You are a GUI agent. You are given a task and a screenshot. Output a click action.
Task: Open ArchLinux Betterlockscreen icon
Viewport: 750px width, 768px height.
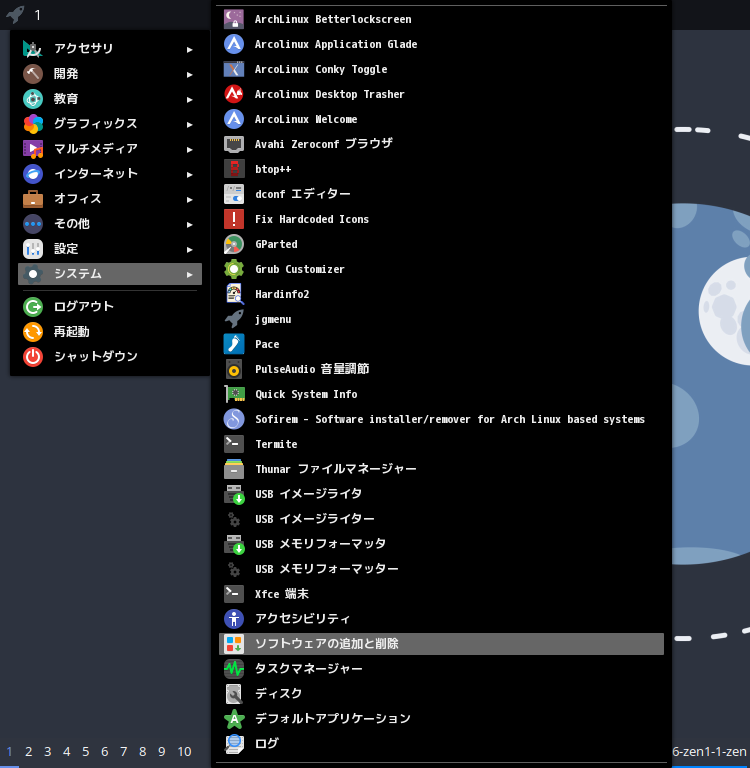tap(234, 19)
